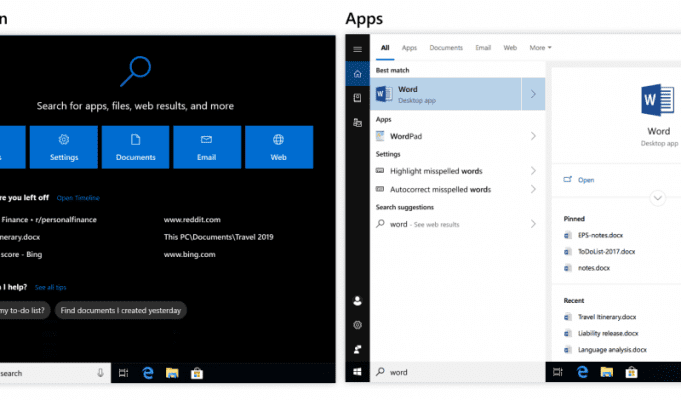Click This PC\Documents\Travel 2019 path
The width and height of the screenshot is (681, 400).
coord(218,237)
